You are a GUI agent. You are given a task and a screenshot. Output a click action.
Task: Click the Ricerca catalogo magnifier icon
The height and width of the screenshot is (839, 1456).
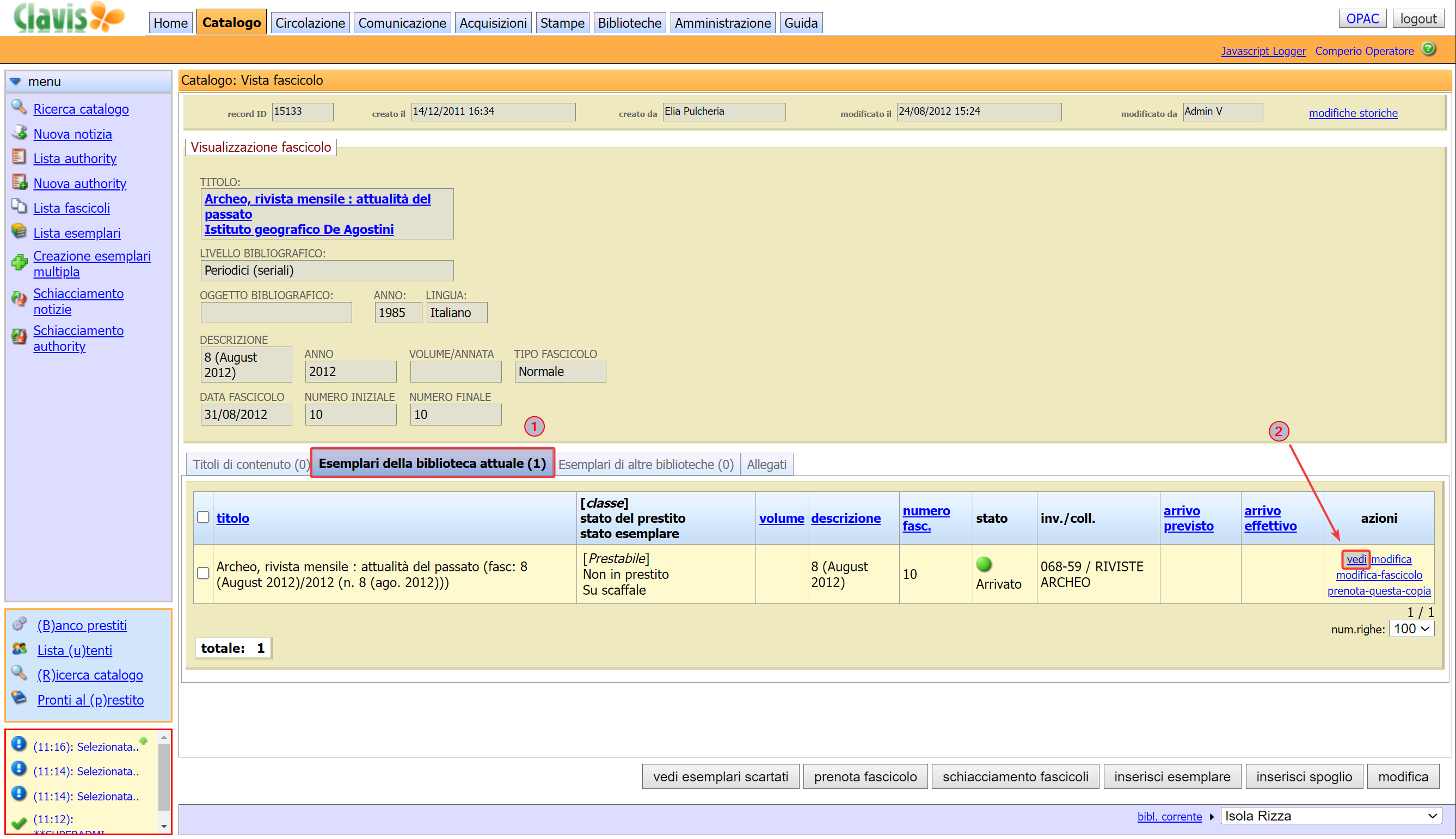(x=19, y=107)
